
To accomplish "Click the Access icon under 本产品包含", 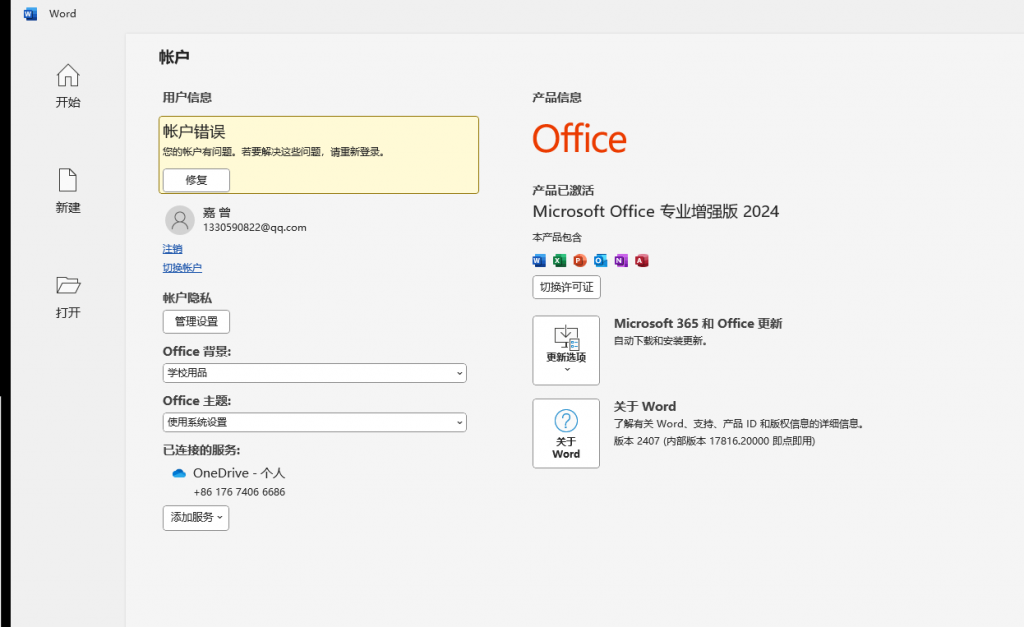I will [x=642, y=261].
